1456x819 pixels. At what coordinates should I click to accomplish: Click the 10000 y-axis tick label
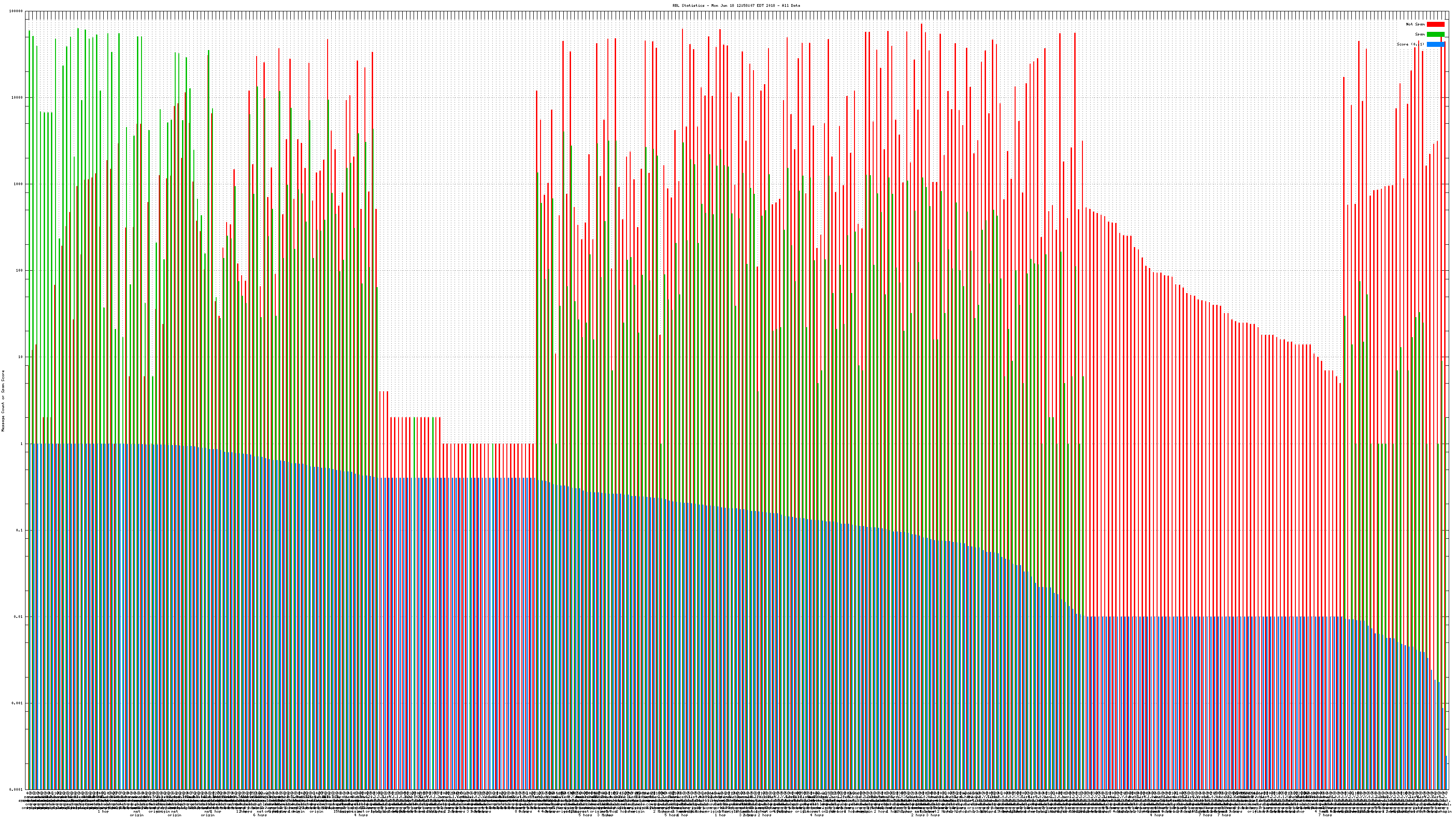click(18, 98)
